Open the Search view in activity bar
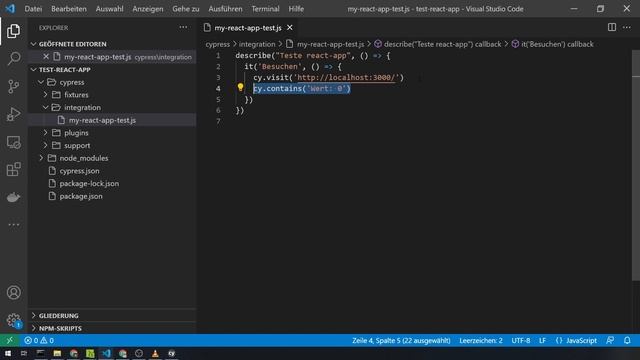The width and height of the screenshot is (640, 360). click(13, 58)
